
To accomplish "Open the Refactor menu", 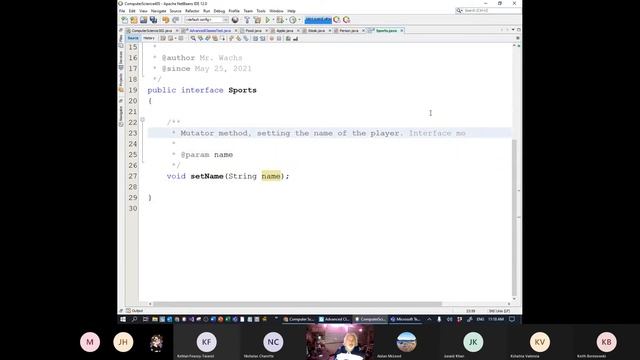I will [x=192, y=11].
